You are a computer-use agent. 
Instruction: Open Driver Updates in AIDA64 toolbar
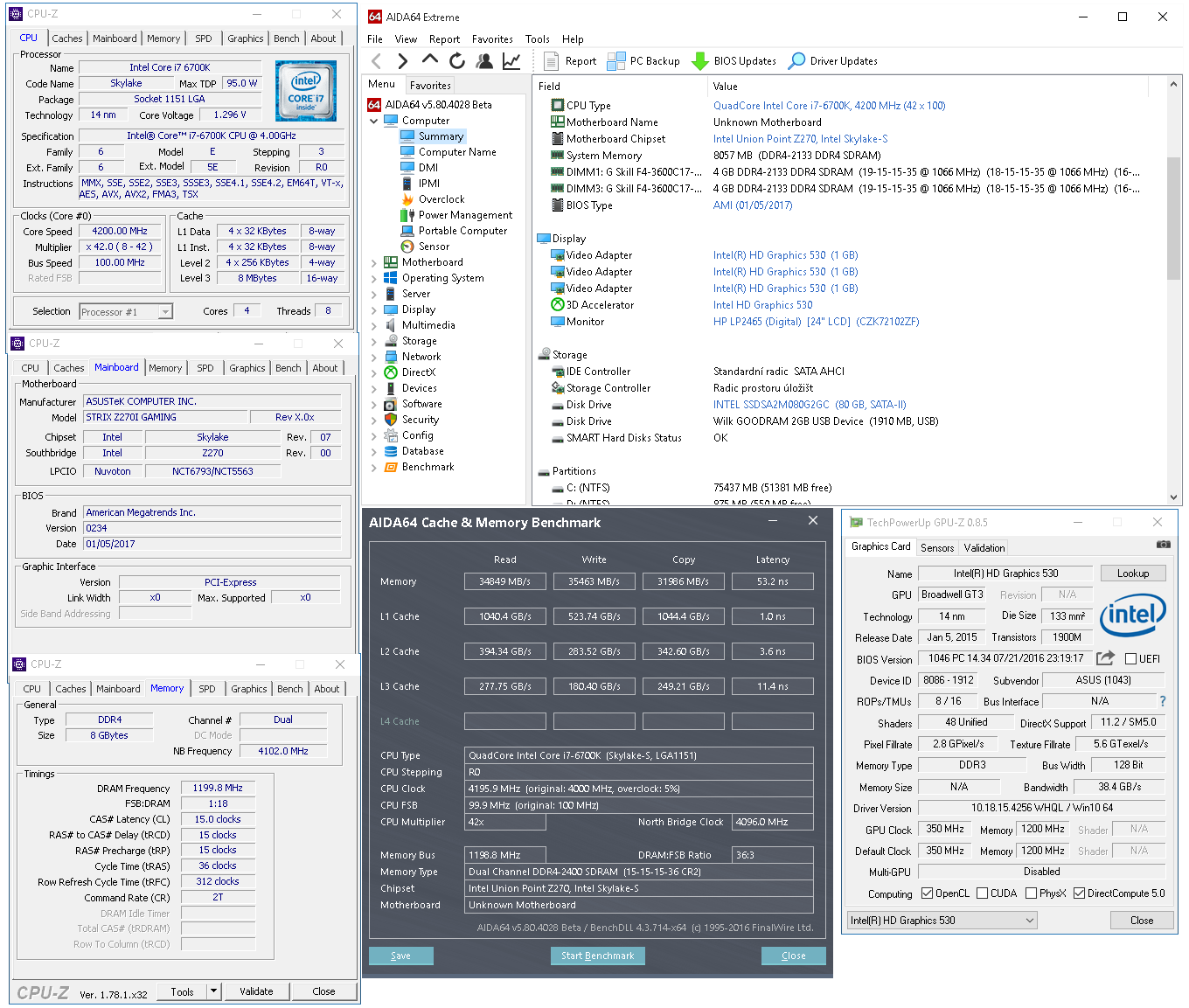[x=833, y=61]
